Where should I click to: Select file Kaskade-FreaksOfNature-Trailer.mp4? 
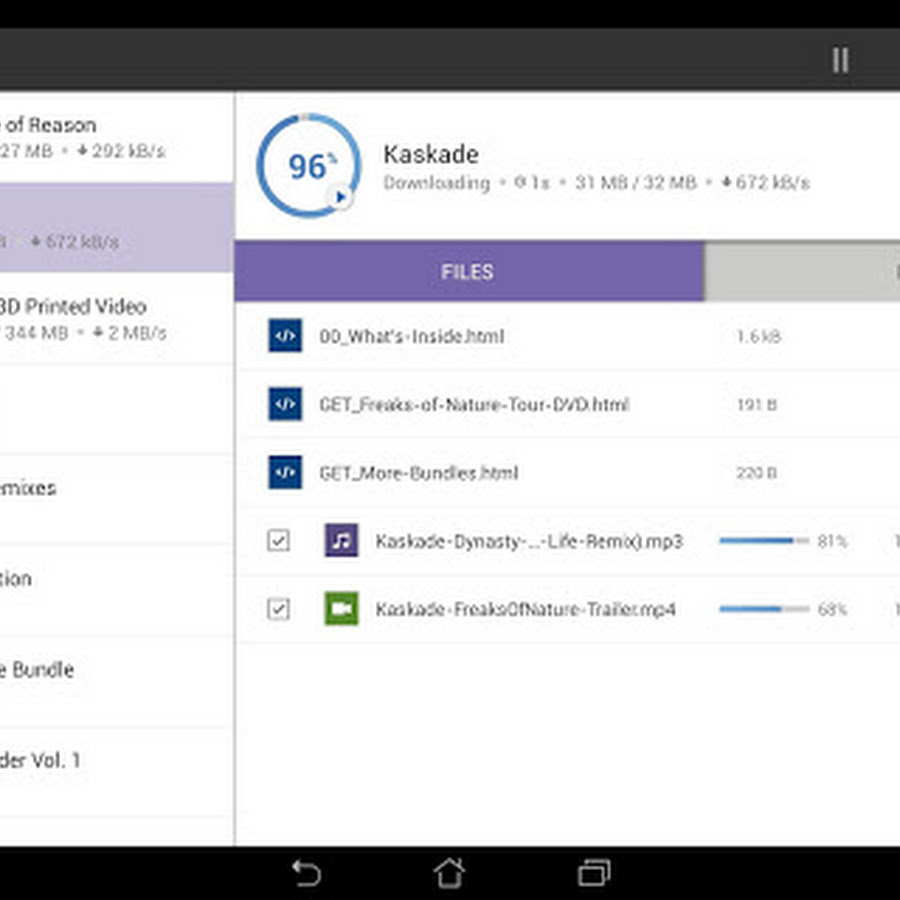click(x=568, y=609)
